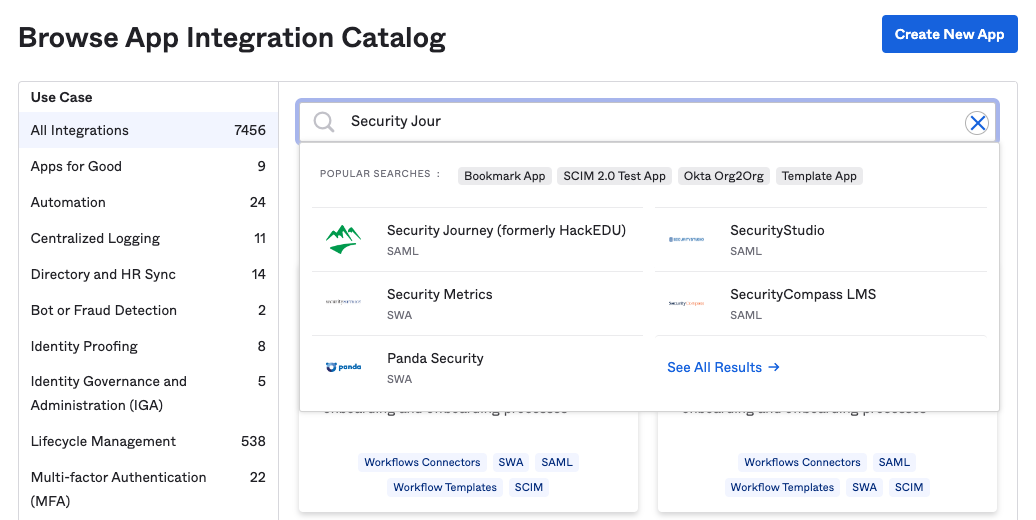Click Workflows Connectors tag on left card
This screenshot has width=1036, height=520.
pyautogui.click(x=422, y=463)
